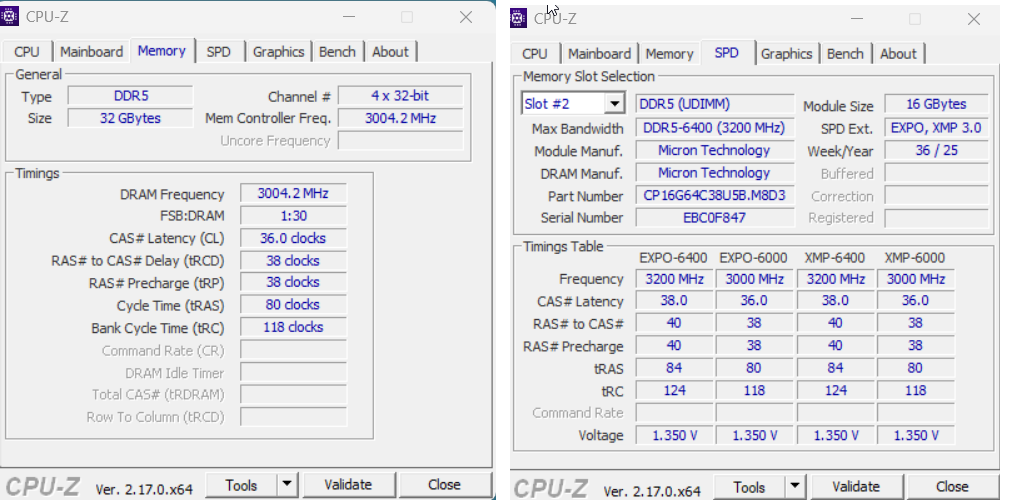Minimize the right CPU-Z window
Screen dimensions: 1027x500
[x=856, y=19]
